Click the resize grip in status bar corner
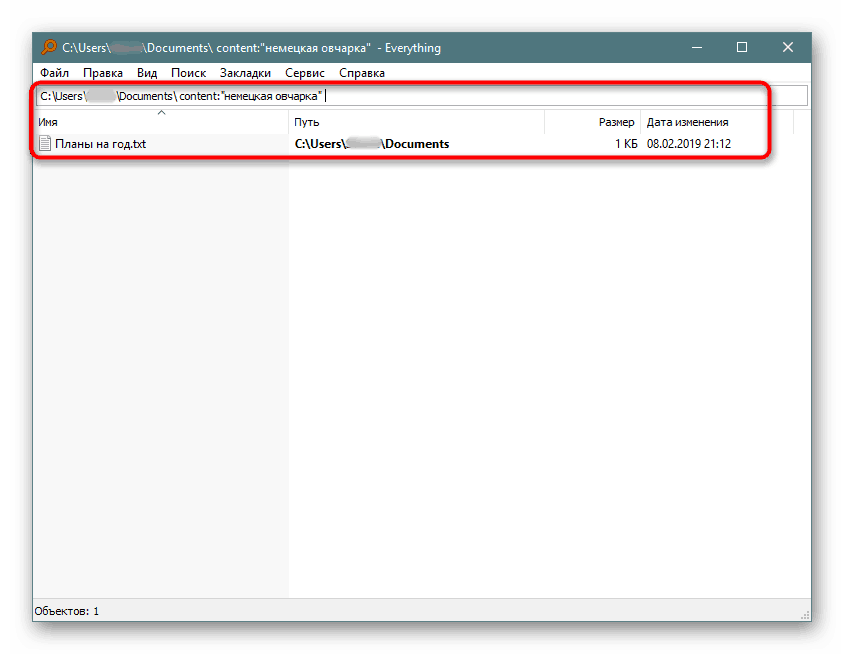The width and height of the screenshot is (844, 654). click(805, 615)
